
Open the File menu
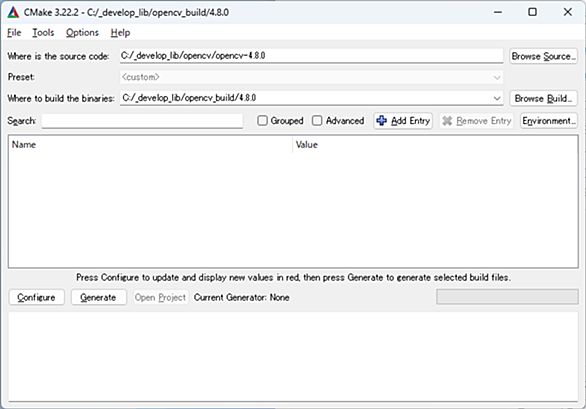14,33
